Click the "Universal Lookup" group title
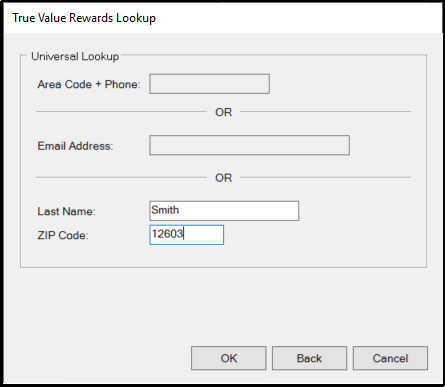 (75, 56)
